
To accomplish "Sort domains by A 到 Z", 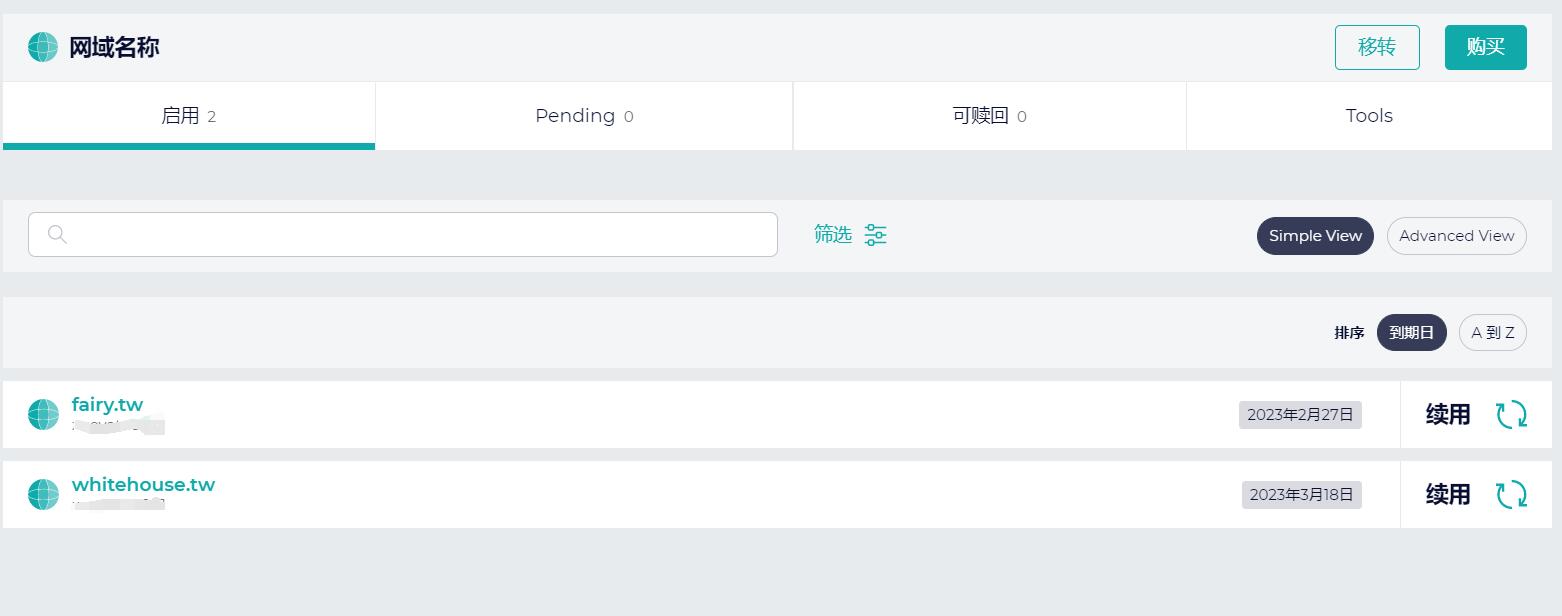I will click(x=1492, y=333).
